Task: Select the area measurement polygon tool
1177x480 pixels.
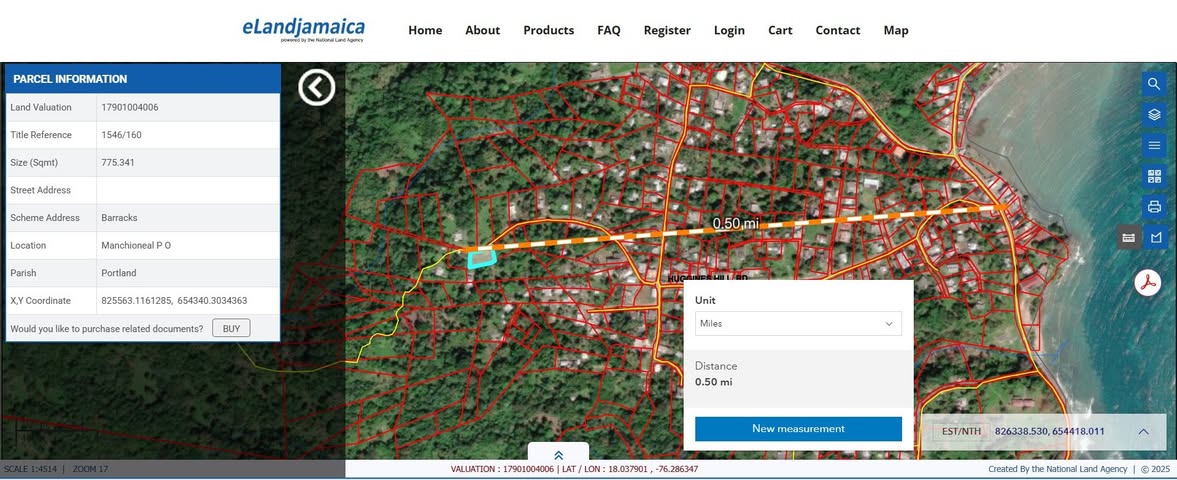Action: [x=1155, y=237]
